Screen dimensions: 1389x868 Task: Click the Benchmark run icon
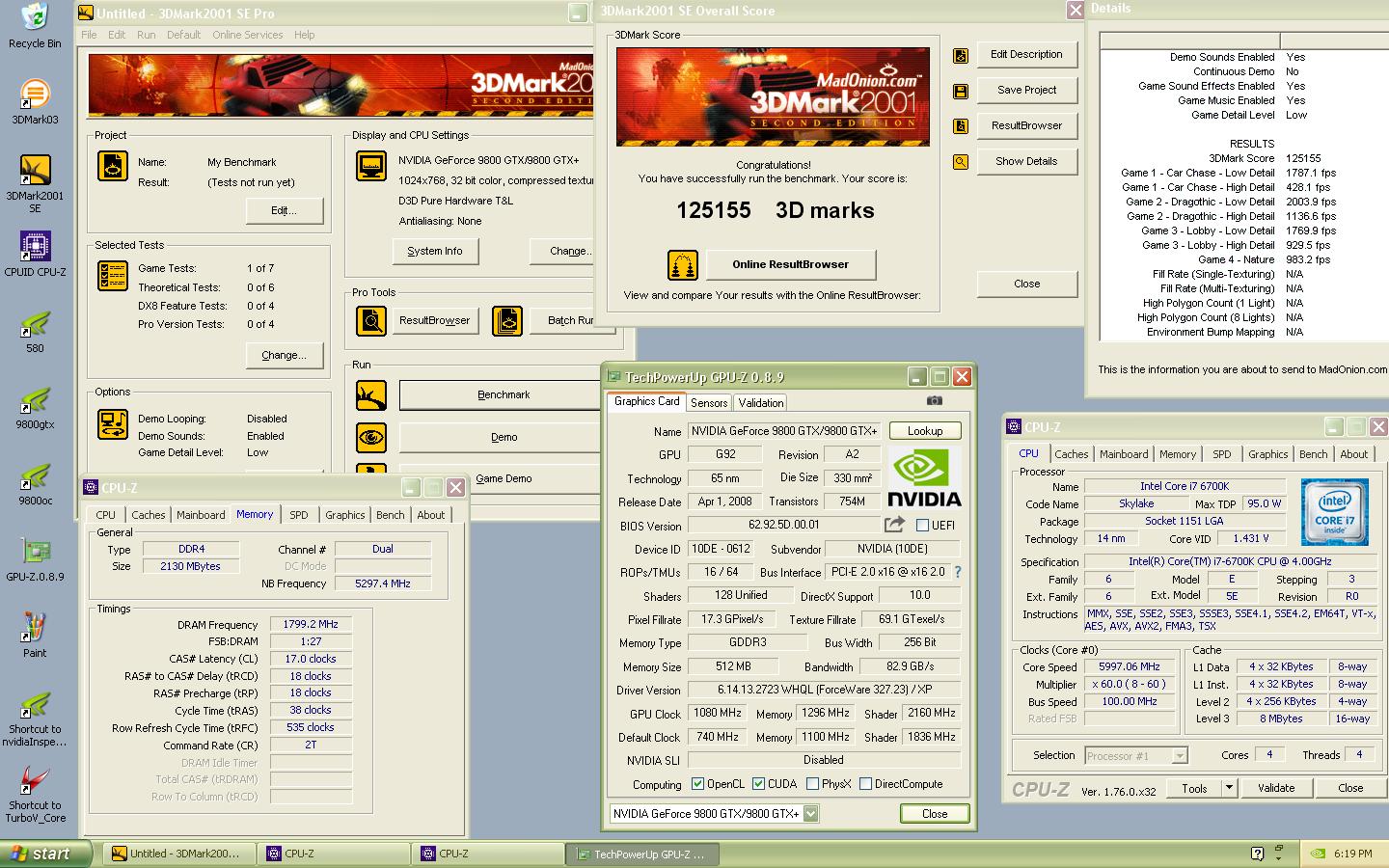(x=371, y=394)
